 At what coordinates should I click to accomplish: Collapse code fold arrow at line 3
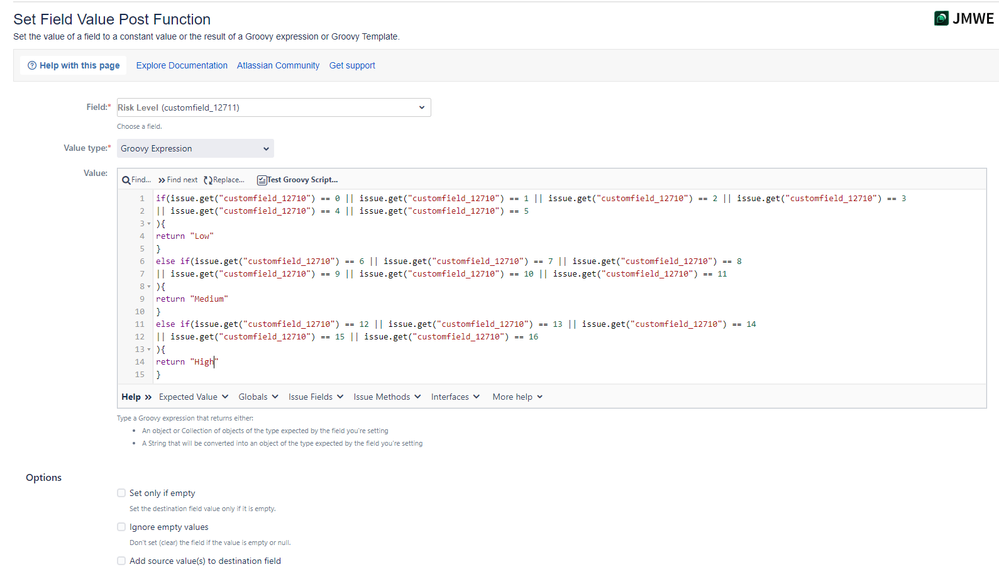point(149,224)
